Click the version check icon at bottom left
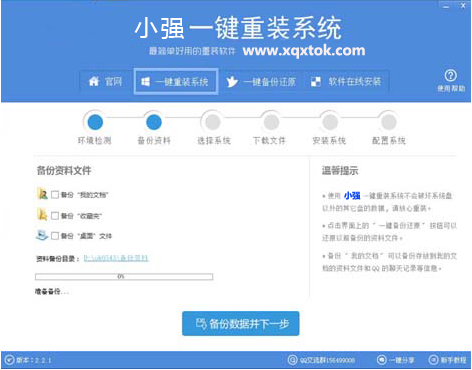 [10, 360]
